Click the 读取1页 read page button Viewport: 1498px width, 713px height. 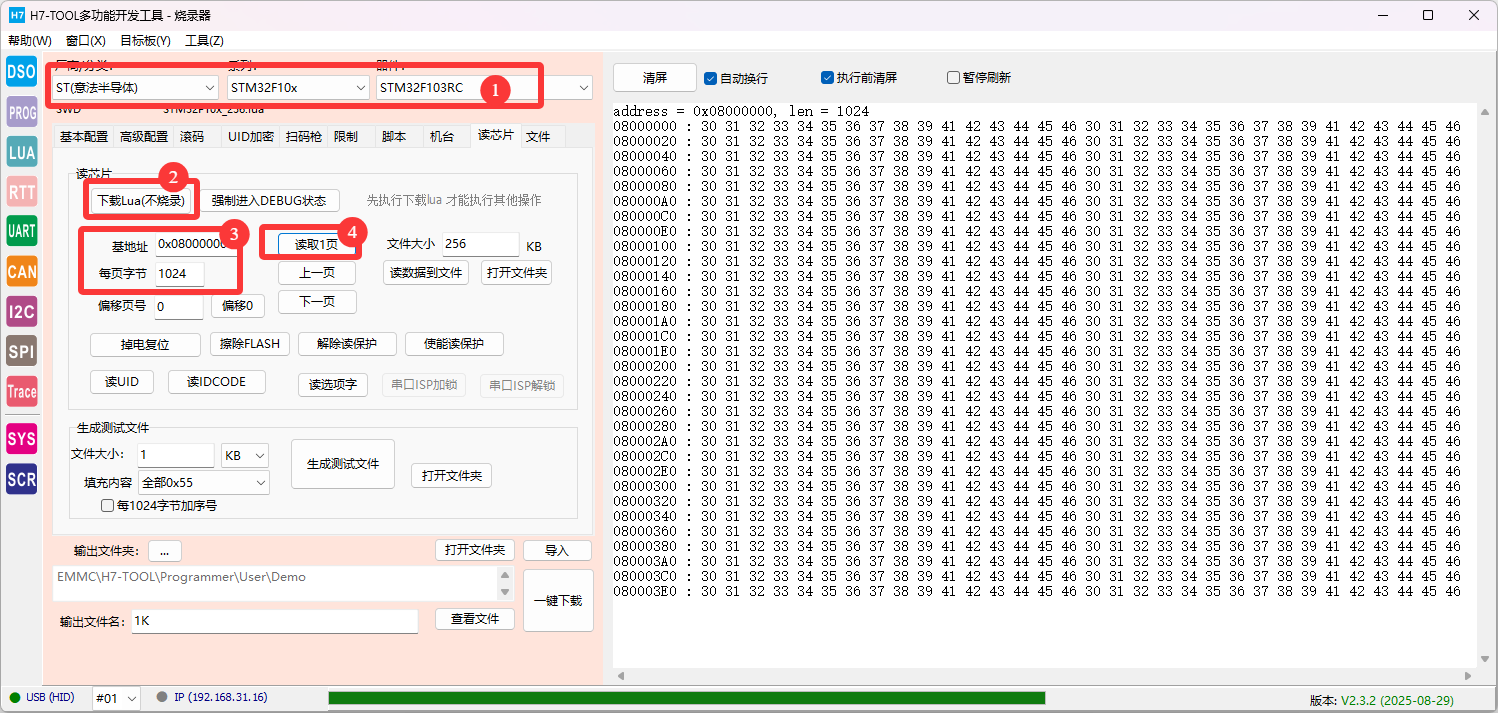pos(316,245)
